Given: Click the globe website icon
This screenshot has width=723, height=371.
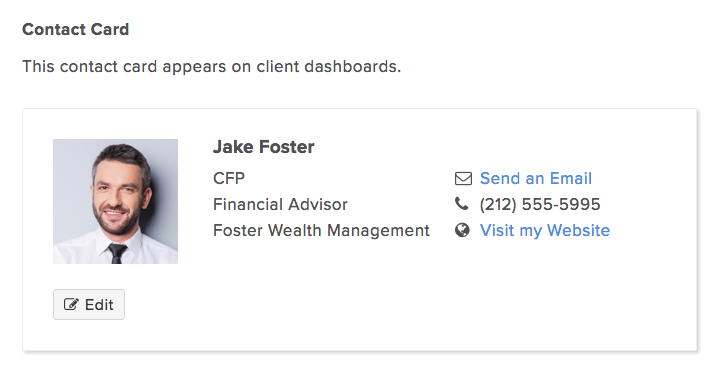Looking at the screenshot, I should (x=462, y=230).
